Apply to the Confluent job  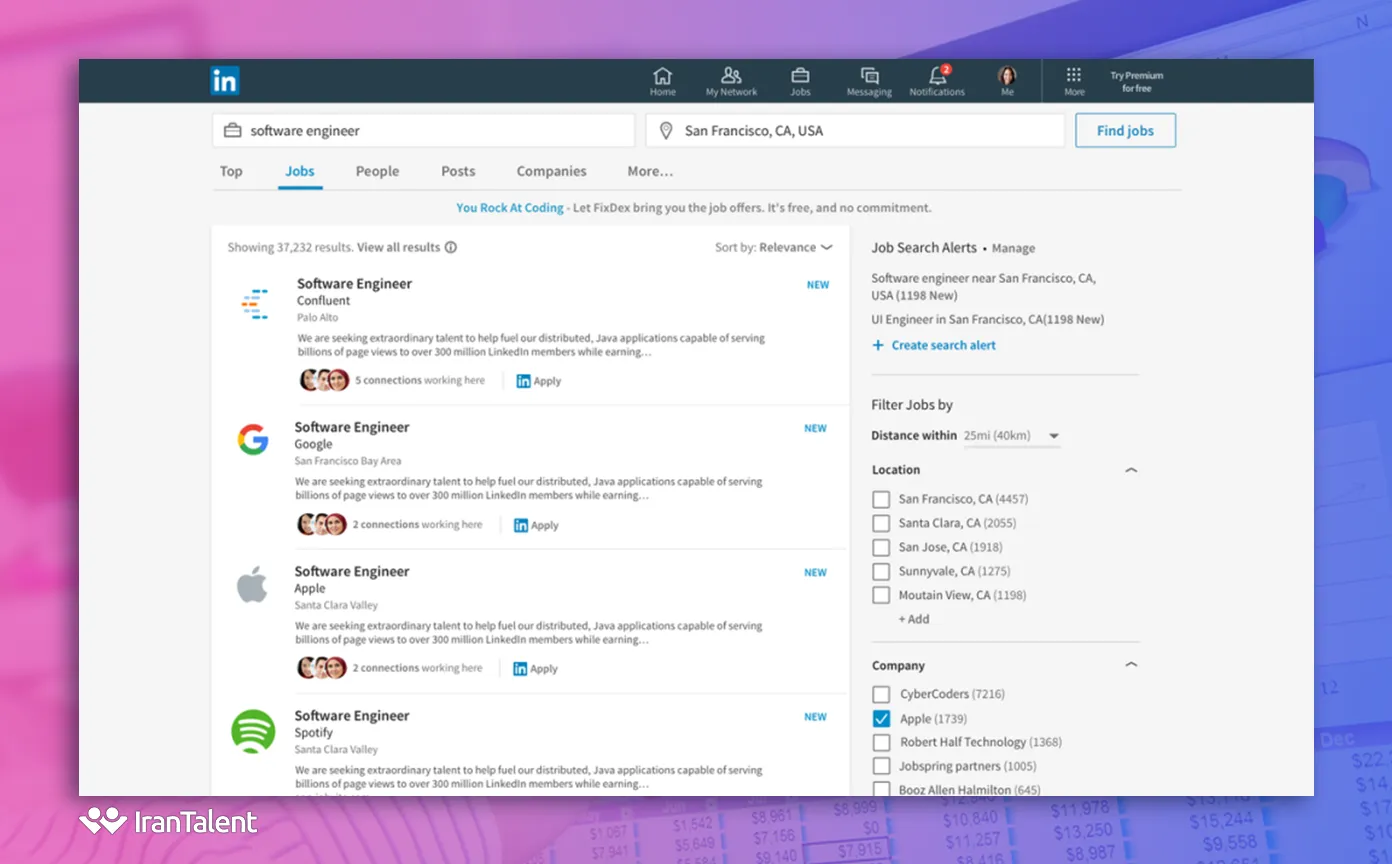tap(539, 381)
